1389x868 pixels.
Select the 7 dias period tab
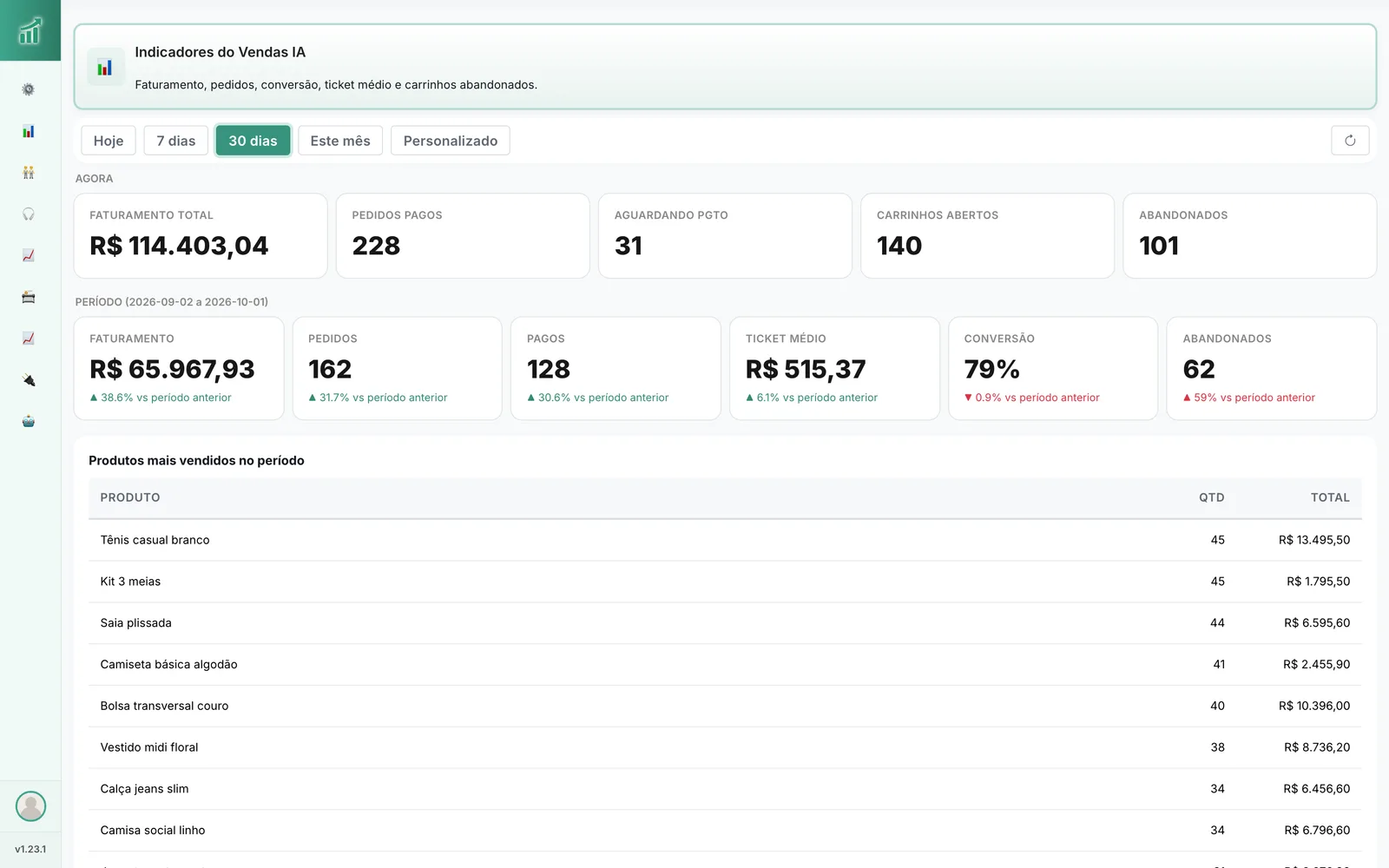coord(176,141)
